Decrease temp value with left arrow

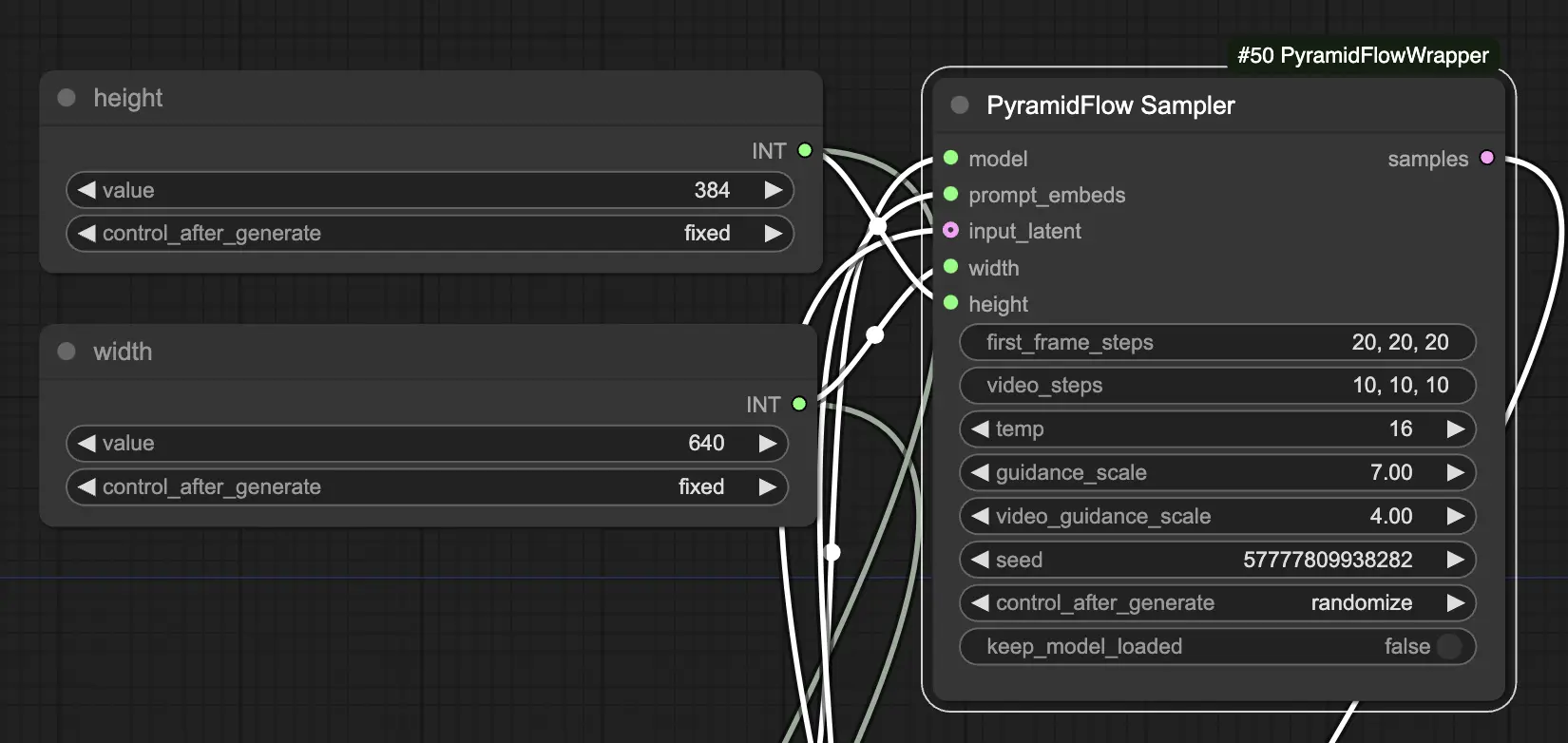pos(980,429)
